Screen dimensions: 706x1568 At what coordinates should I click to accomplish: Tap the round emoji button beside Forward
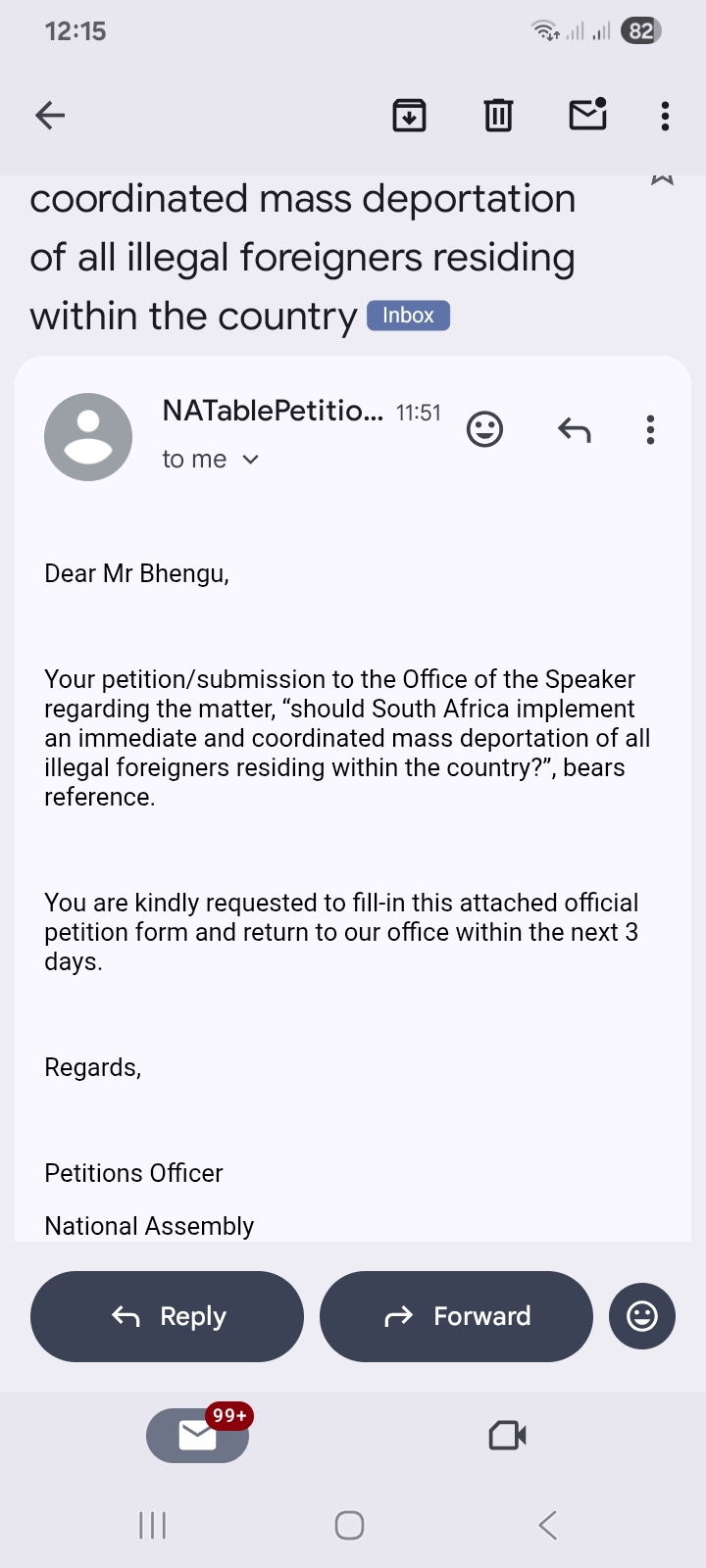pos(642,1316)
